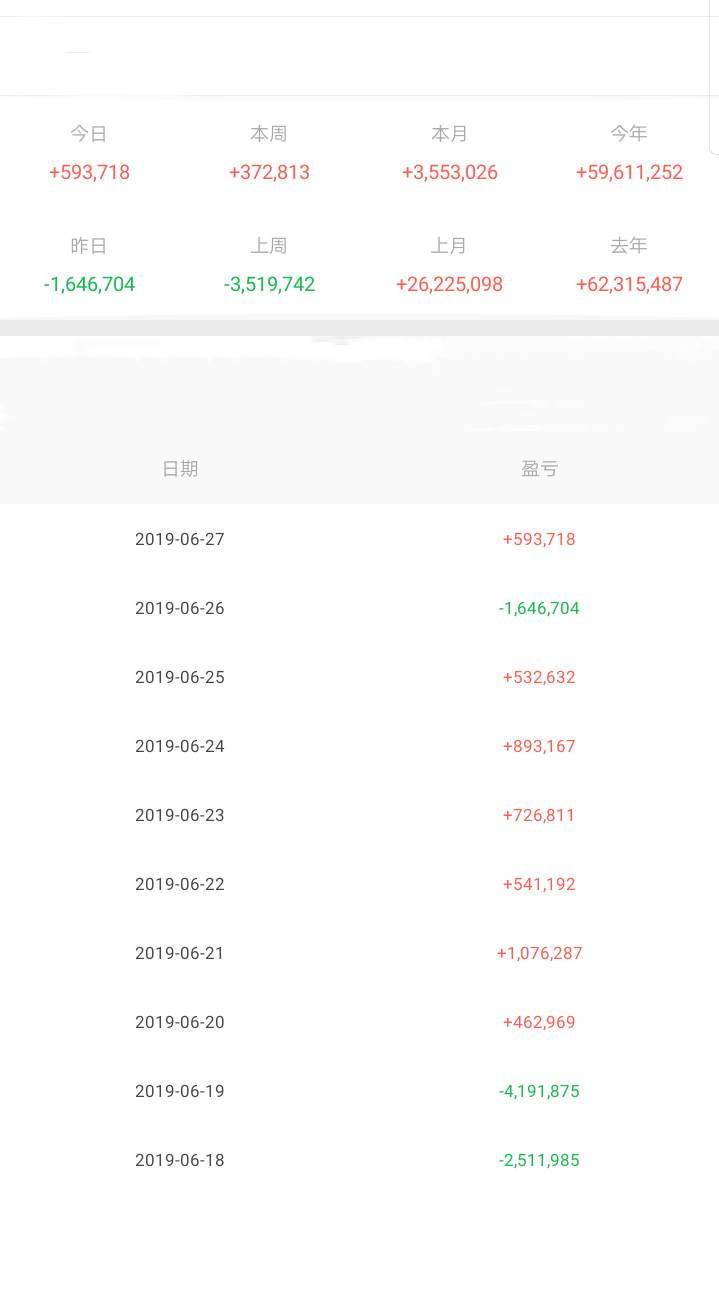
Task: Tap the 本月 total +3,553,026
Action: [450, 172]
